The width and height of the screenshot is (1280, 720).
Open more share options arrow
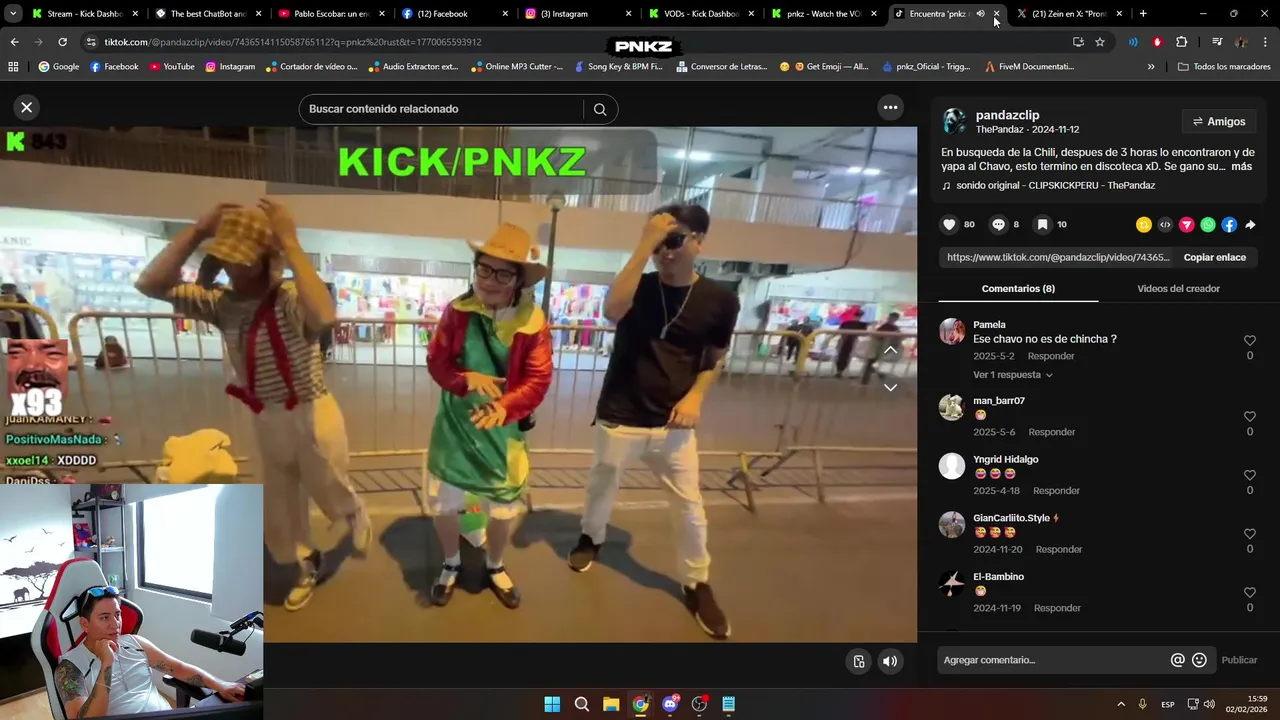1250,225
